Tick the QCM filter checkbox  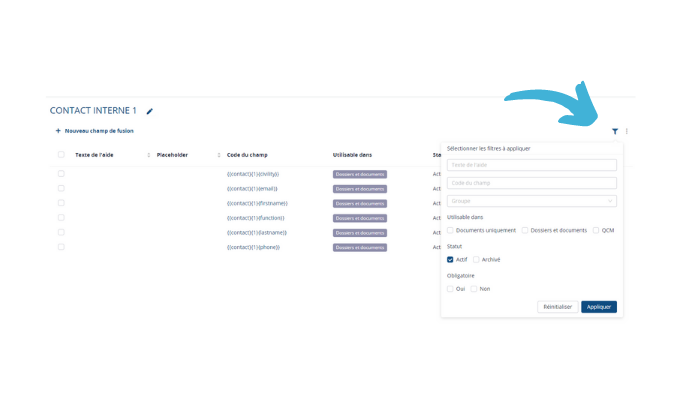pyautogui.click(x=596, y=230)
